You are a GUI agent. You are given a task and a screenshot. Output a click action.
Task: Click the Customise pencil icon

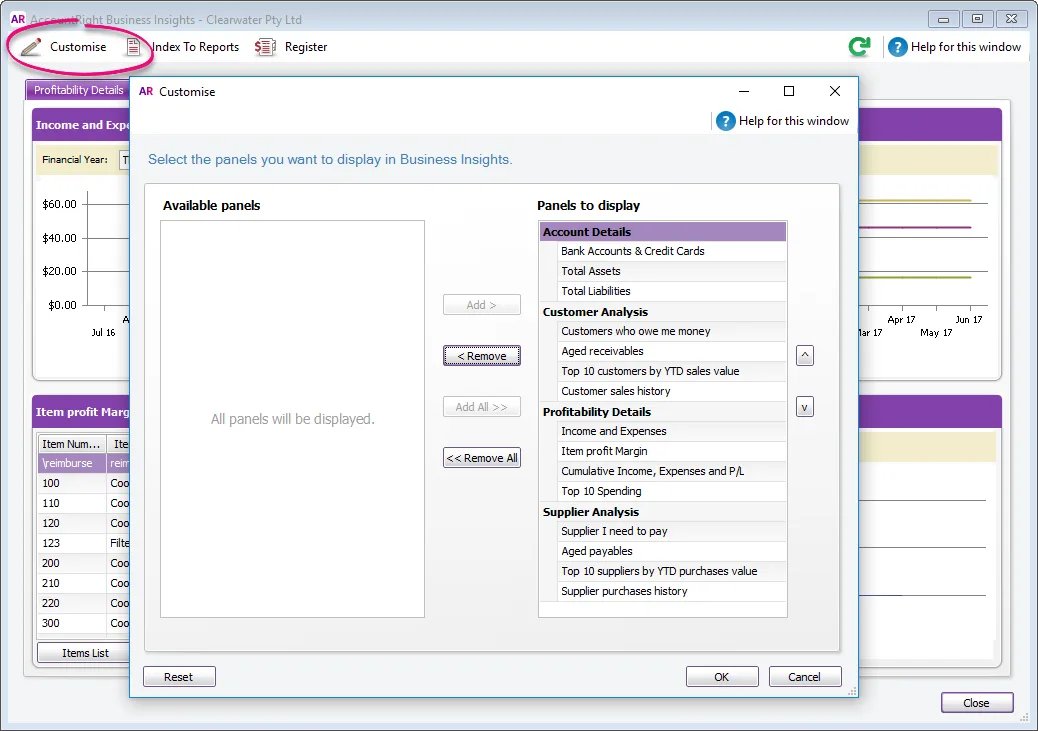[30, 47]
